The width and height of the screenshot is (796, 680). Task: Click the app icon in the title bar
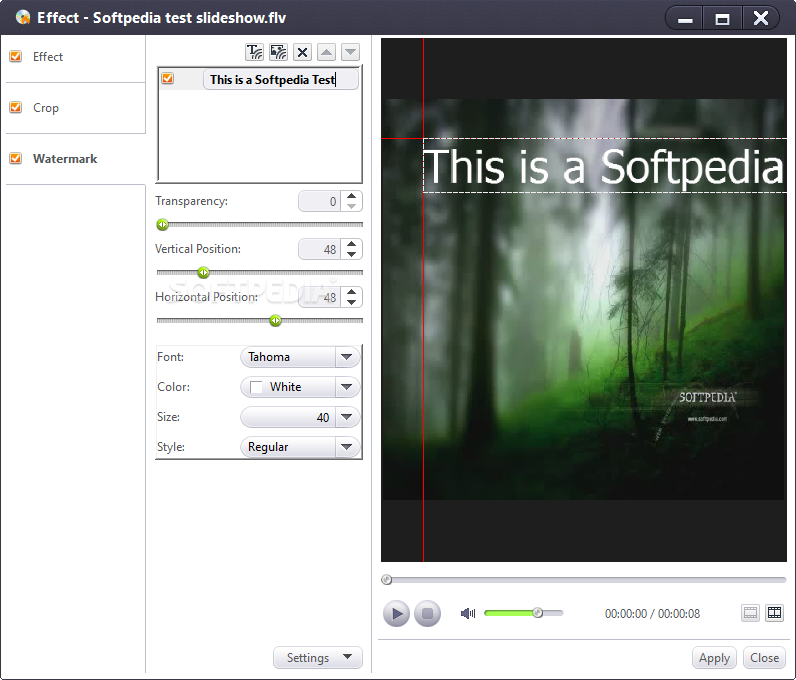click(23, 17)
